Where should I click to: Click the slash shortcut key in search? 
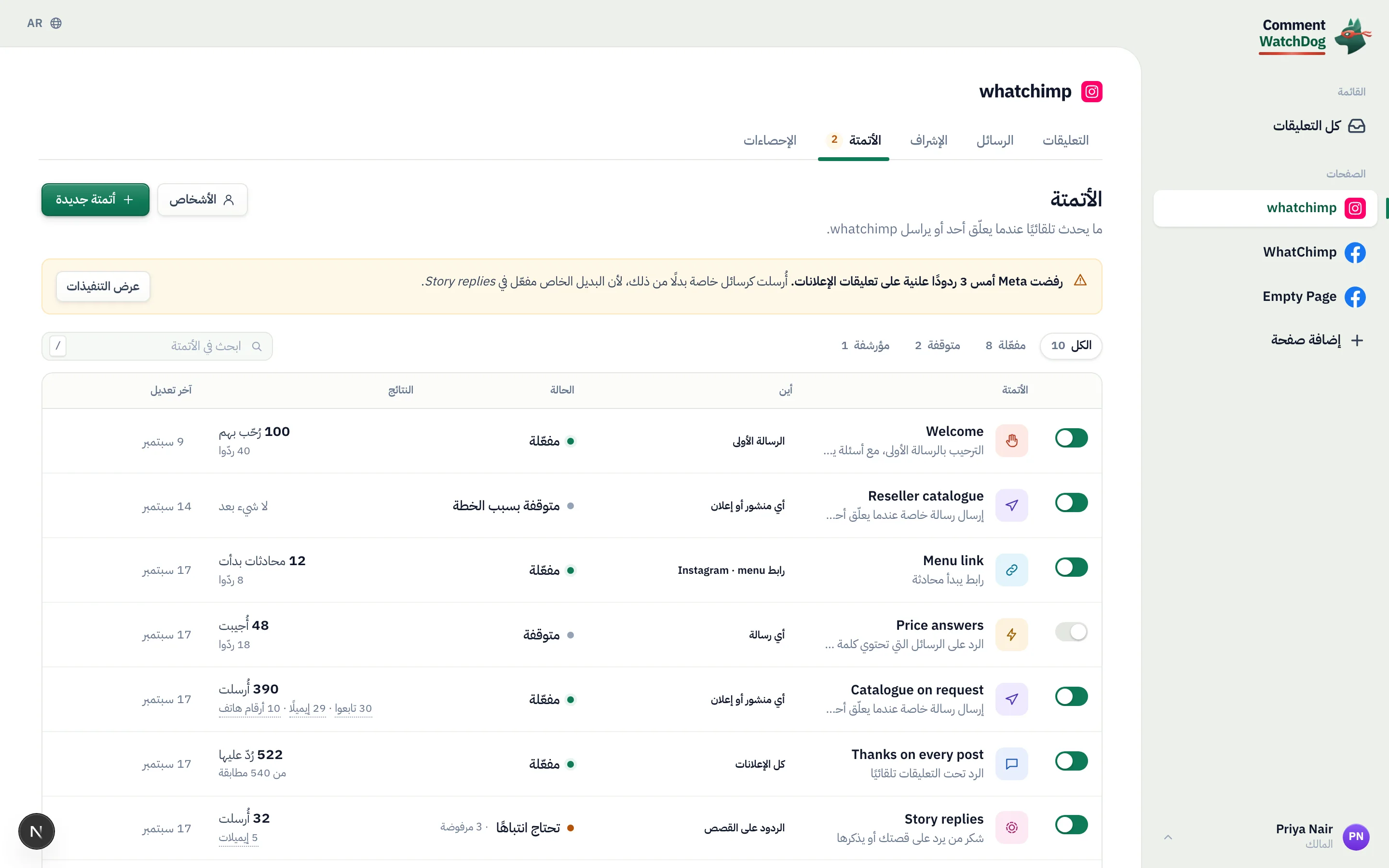58,346
